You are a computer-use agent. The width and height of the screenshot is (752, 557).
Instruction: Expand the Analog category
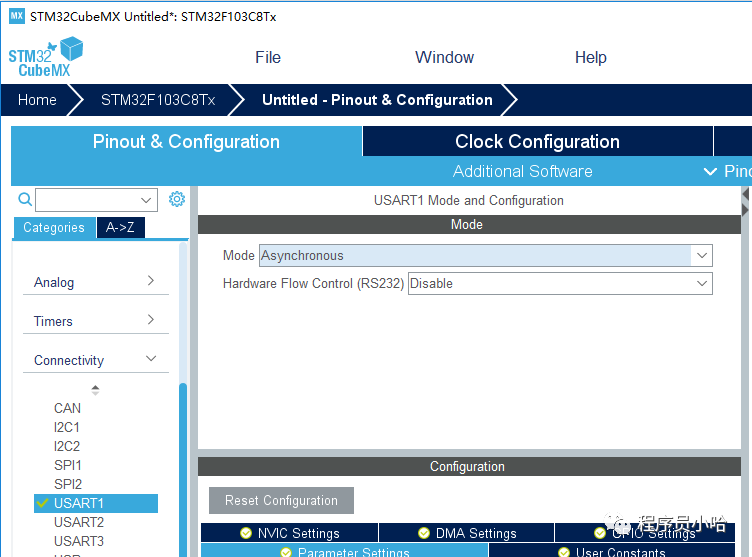click(95, 282)
